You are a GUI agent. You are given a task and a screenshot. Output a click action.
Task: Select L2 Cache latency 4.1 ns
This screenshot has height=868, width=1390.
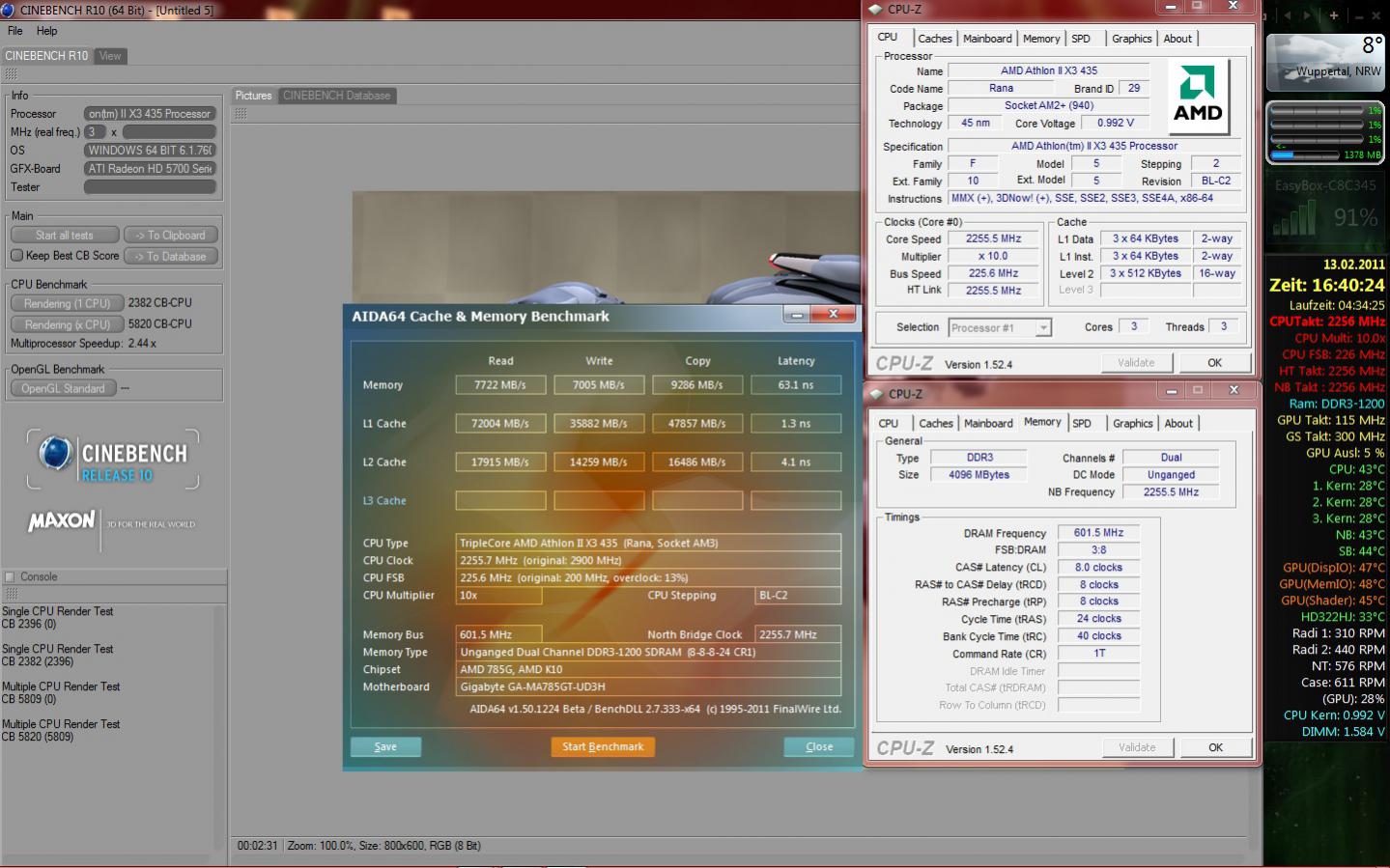796,462
